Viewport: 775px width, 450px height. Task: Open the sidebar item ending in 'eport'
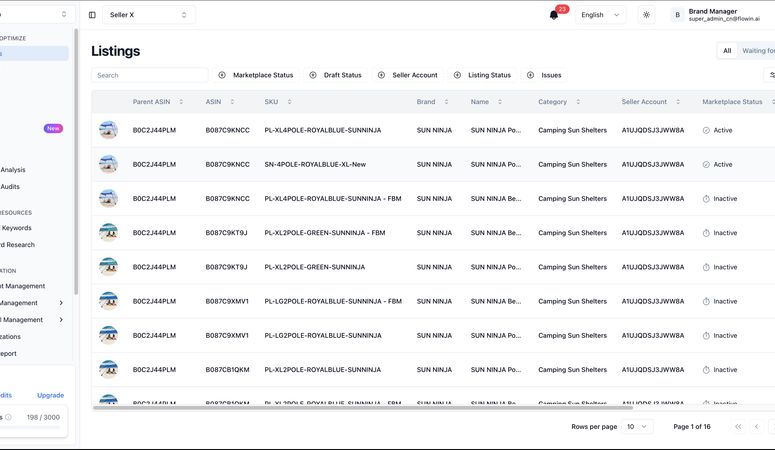tap(8, 354)
